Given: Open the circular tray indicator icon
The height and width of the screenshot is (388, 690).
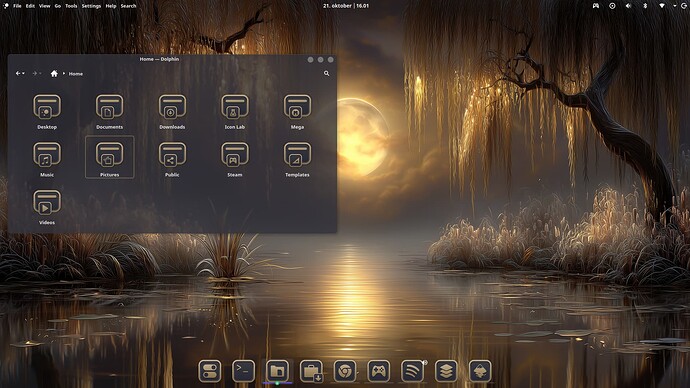Looking at the screenshot, I should [612, 6].
